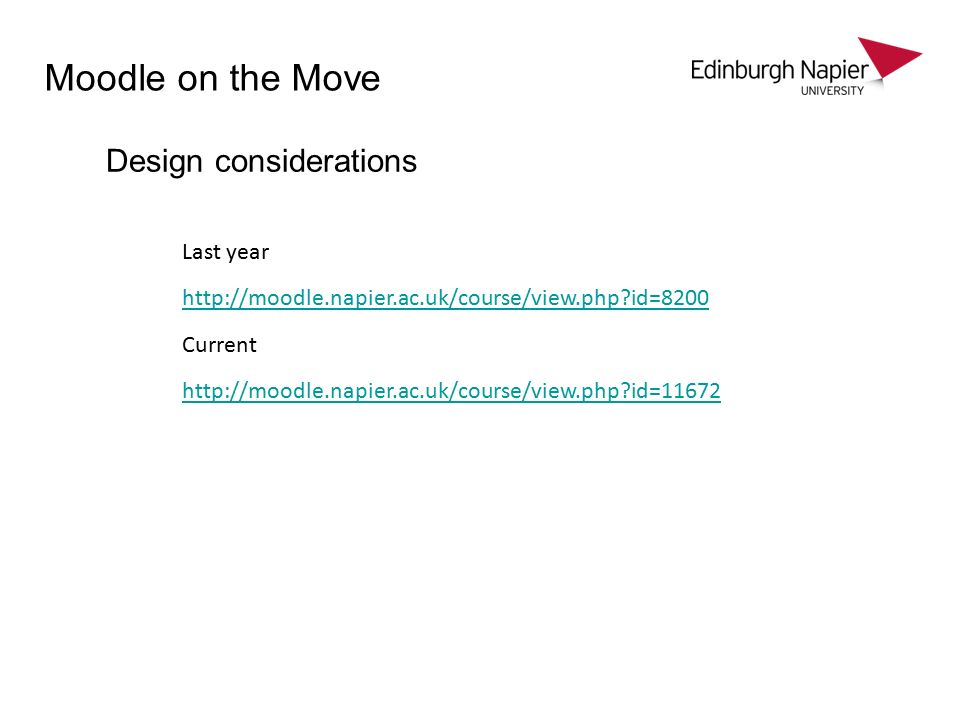Click the UNIVERSITY text under the logo

832,91
